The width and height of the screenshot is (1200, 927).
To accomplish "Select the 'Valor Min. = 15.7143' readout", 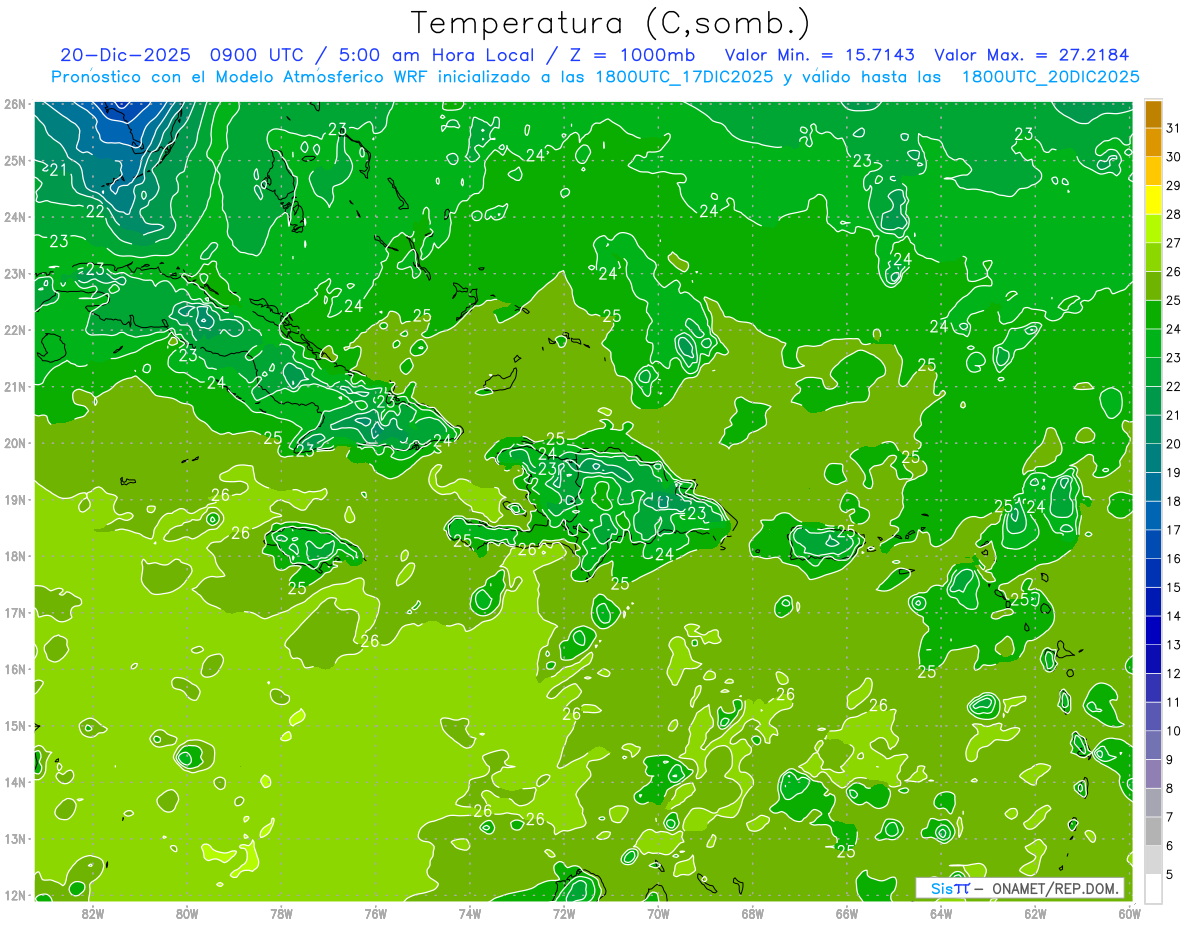I will 820,55.
